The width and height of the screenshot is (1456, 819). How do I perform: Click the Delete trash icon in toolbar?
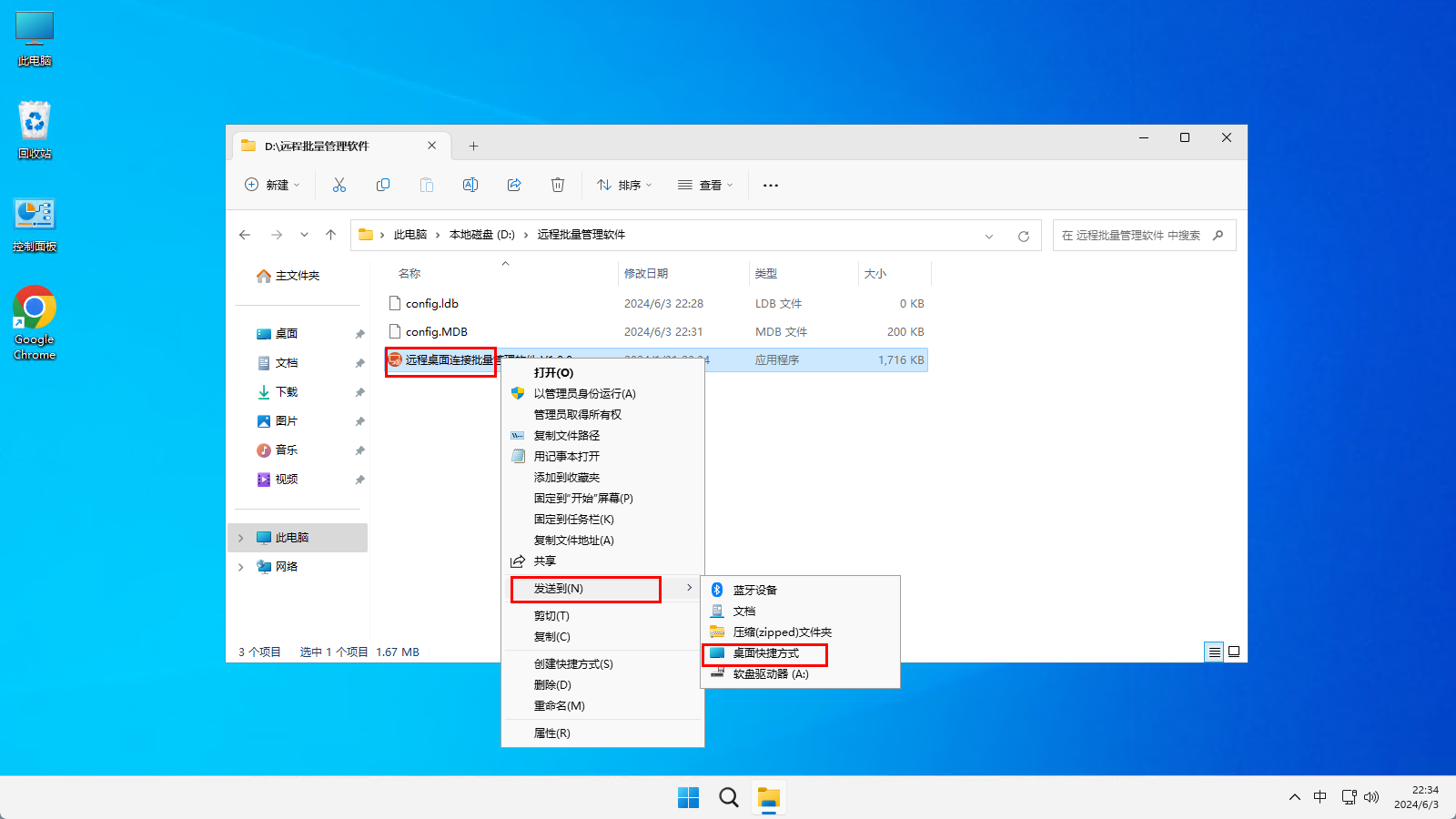pos(558,185)
